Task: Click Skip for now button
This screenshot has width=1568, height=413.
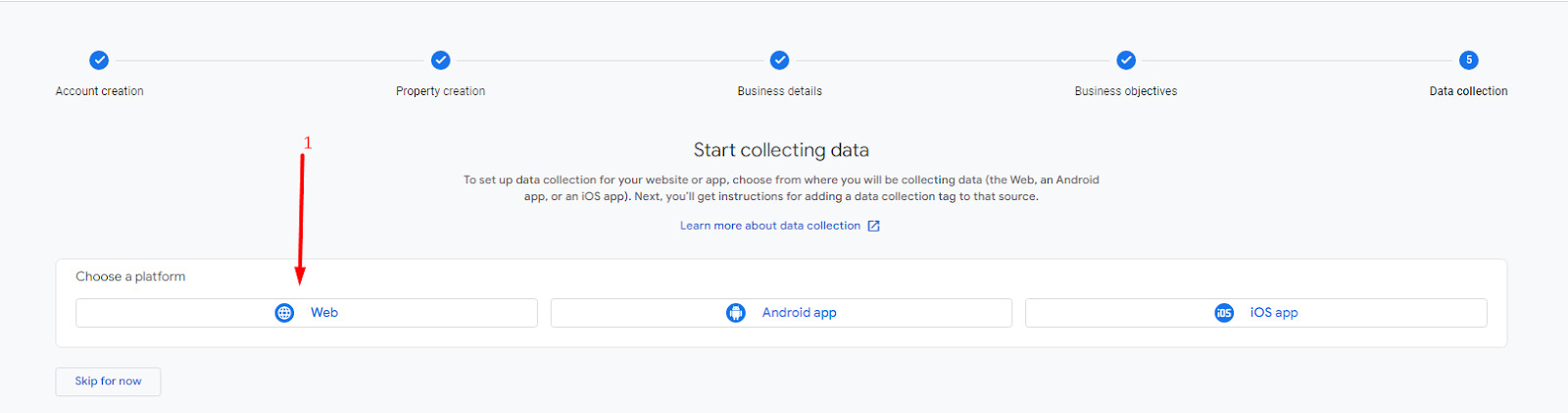Action: pyautogui.click(x=108, y=382)
